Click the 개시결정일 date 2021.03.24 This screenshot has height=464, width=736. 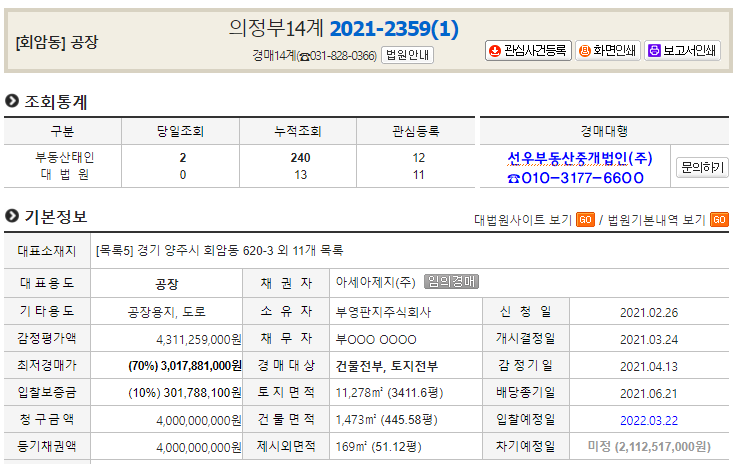pos(649,339)
